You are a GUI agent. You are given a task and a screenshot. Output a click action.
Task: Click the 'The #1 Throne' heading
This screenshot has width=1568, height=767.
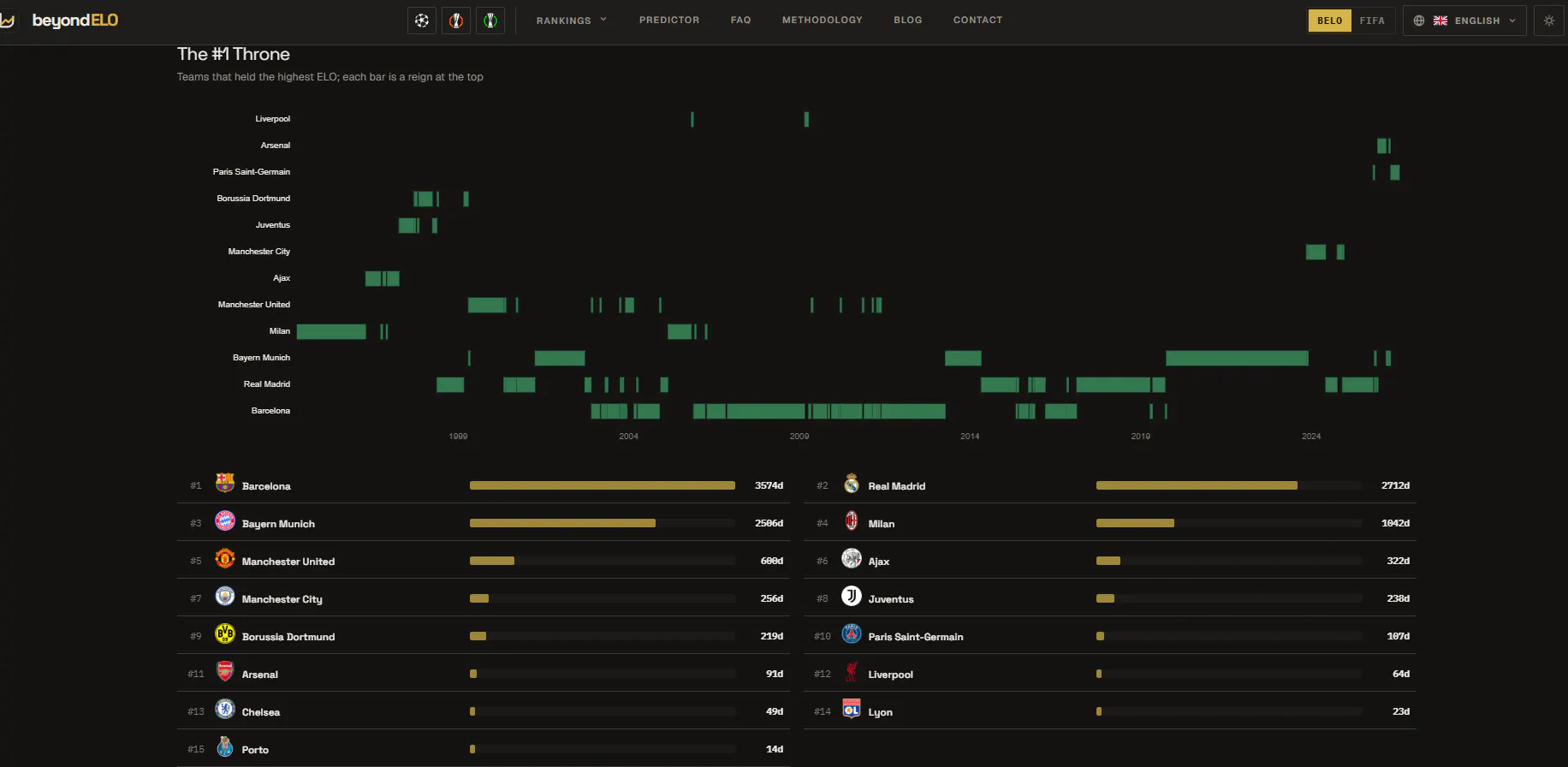[x=234, y=54]
